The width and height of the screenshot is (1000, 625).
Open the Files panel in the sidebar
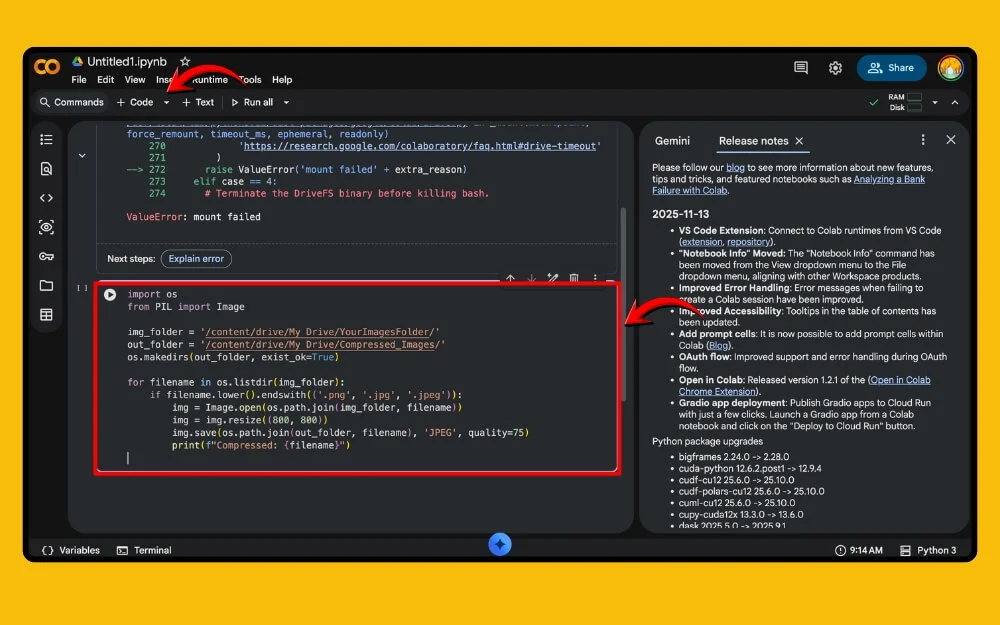46,286
